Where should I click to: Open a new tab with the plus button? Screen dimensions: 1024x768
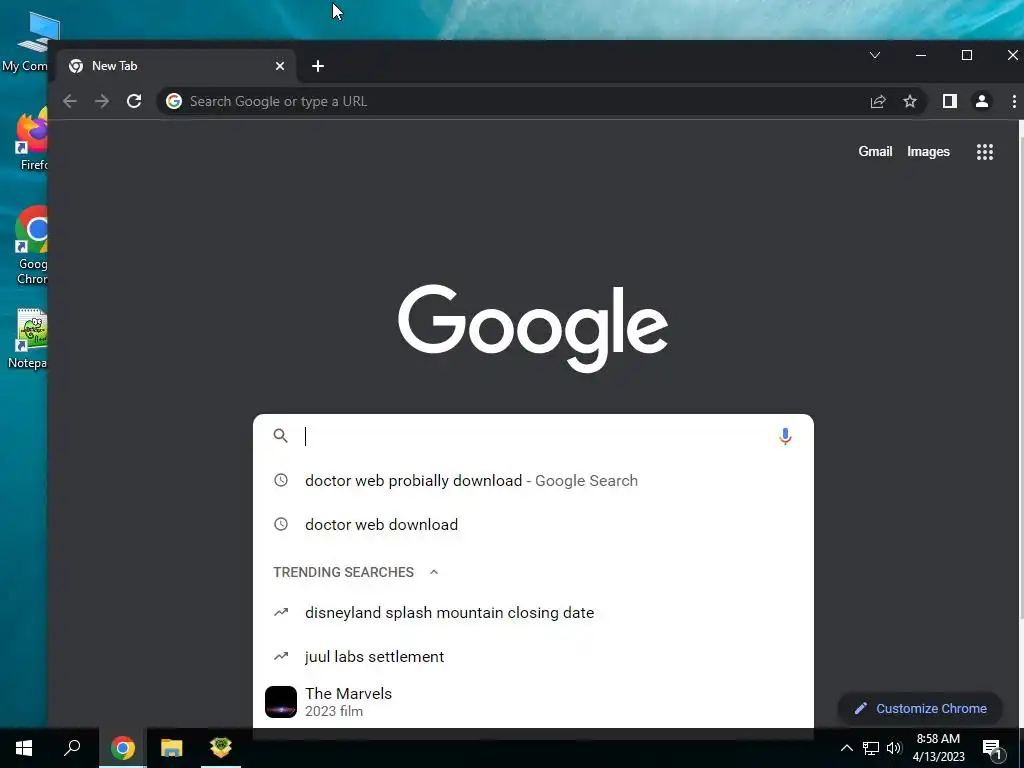click(317, 66)
